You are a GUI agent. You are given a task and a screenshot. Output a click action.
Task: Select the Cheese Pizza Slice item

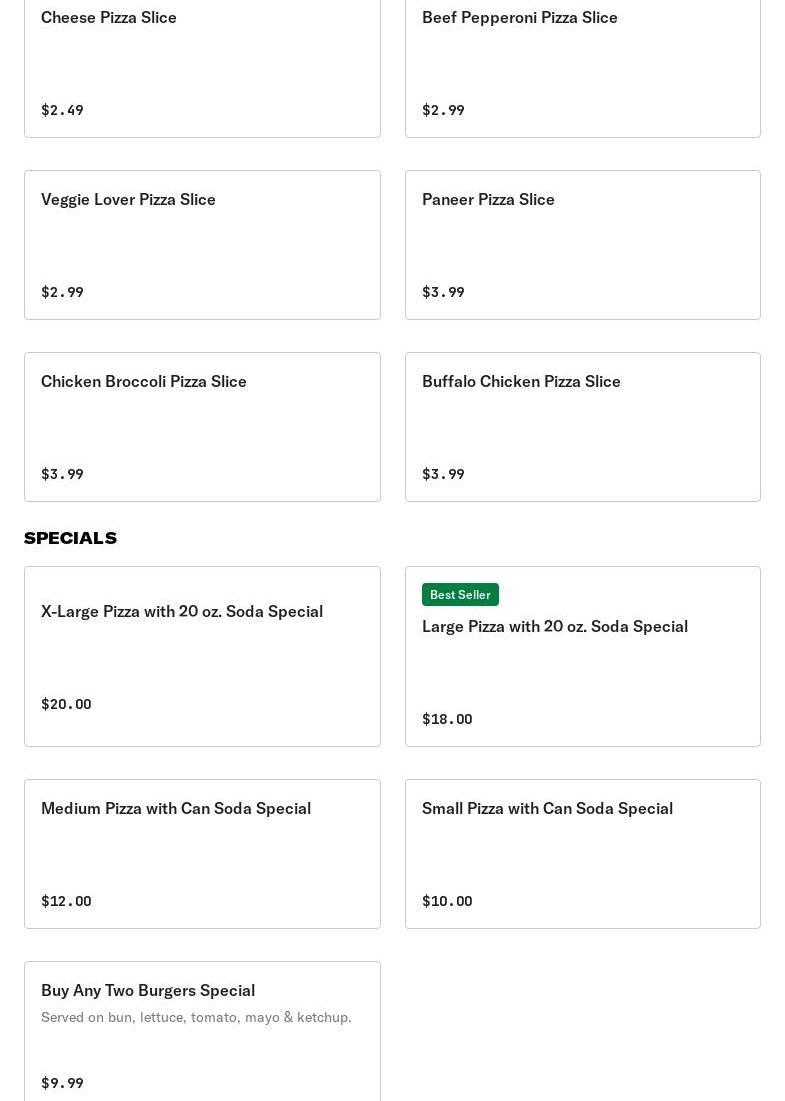pos(202,67)
